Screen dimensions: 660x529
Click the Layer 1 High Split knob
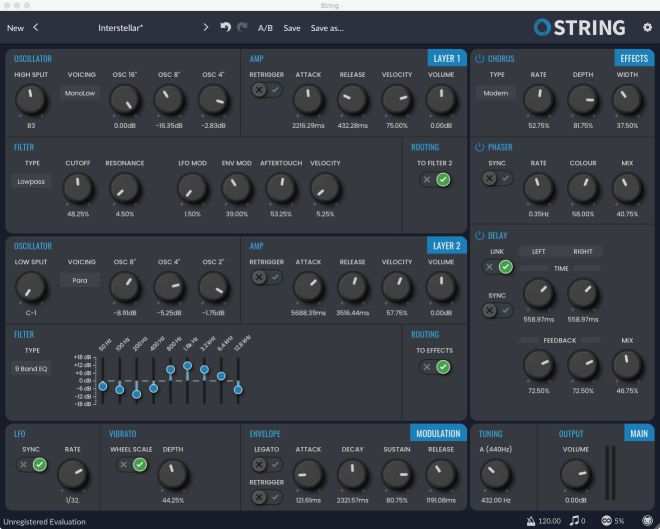pos(31,100)
